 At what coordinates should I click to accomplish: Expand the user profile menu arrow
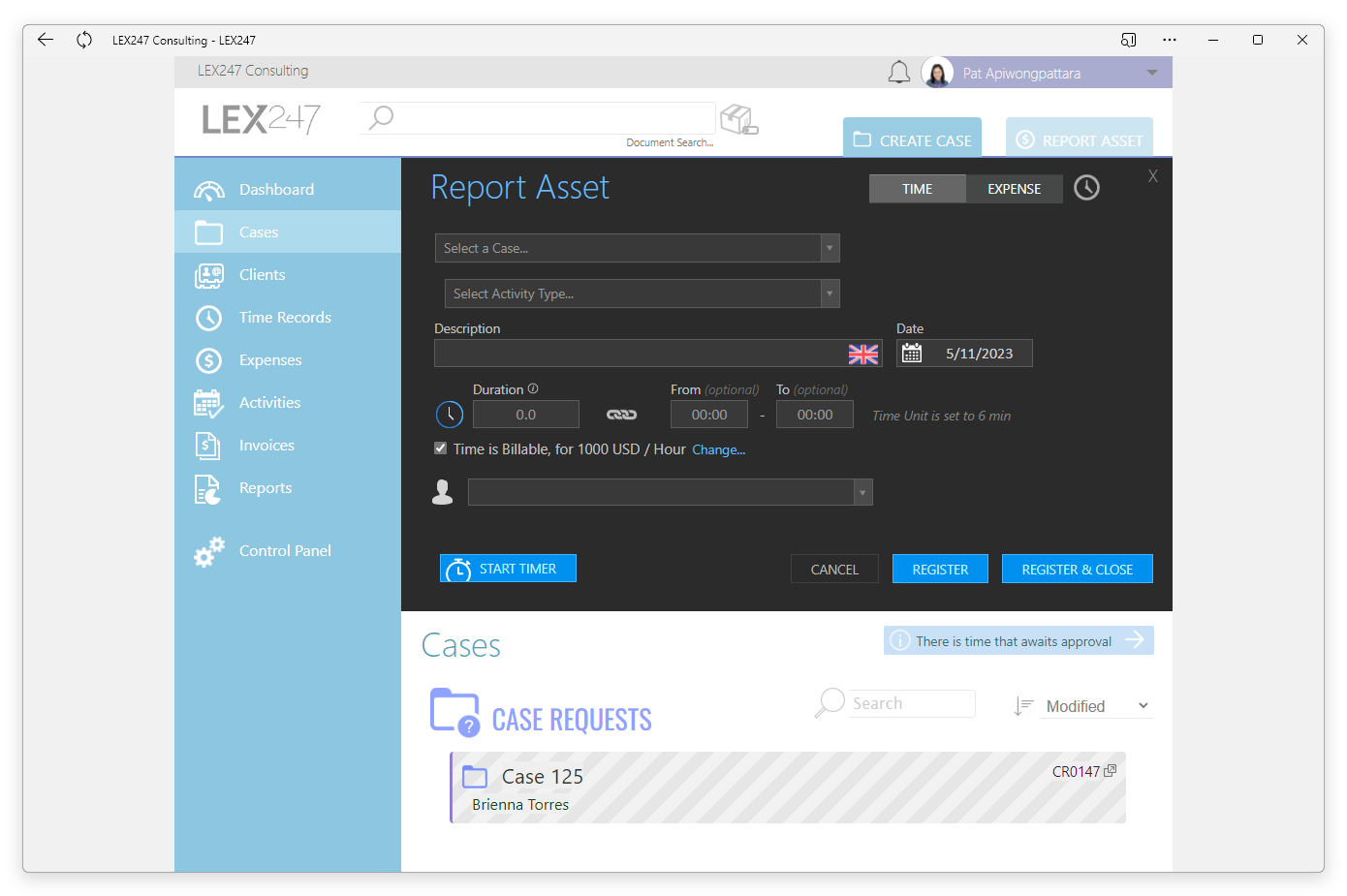[1152, 73]
